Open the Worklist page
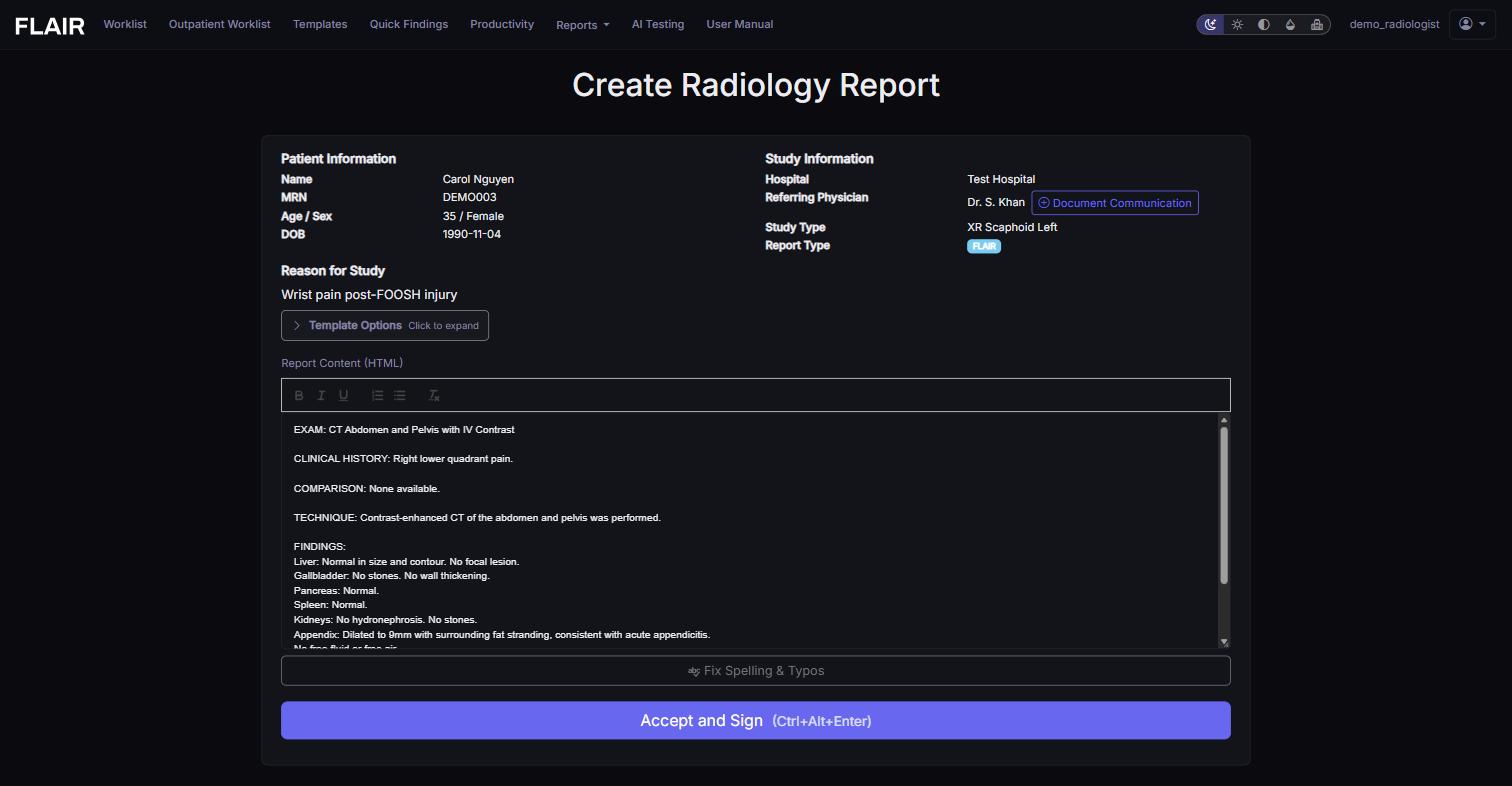Screen dimensions: 1512x786 [125, 24]
